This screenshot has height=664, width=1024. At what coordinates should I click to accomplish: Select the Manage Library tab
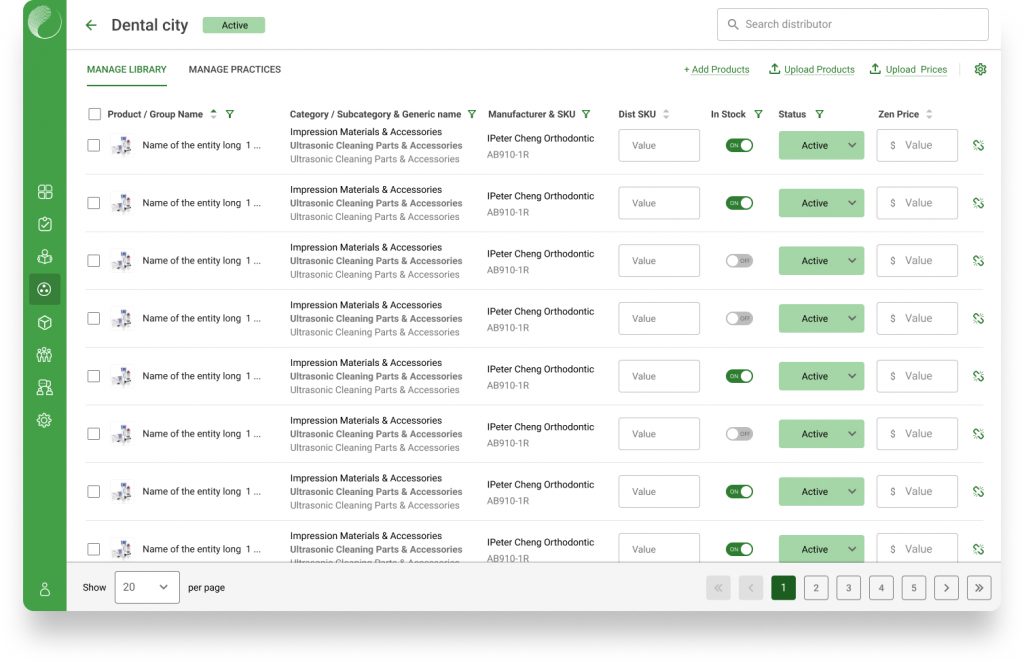click(x=126, y=69)
